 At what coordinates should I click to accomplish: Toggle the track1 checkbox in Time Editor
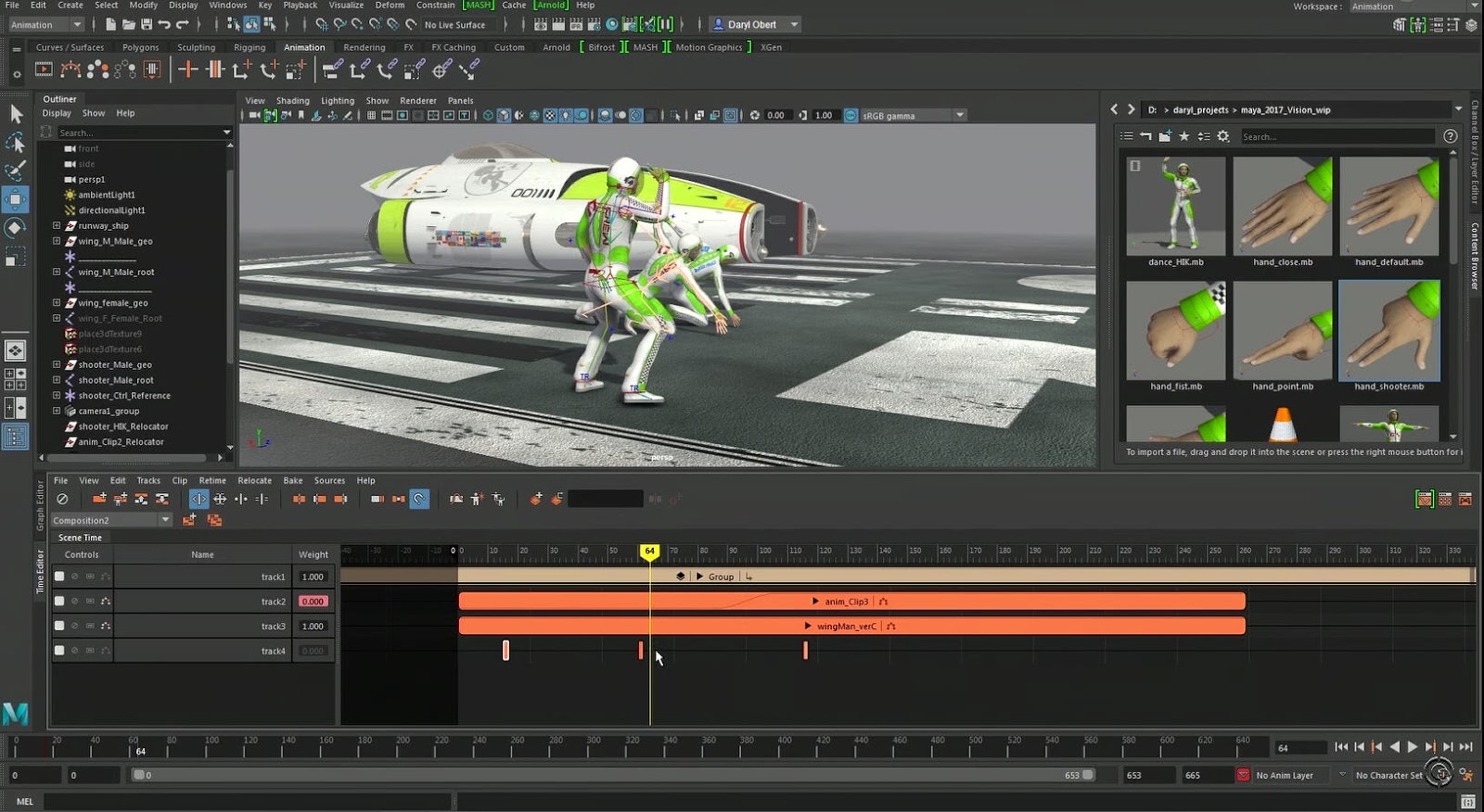pos(59,577)
